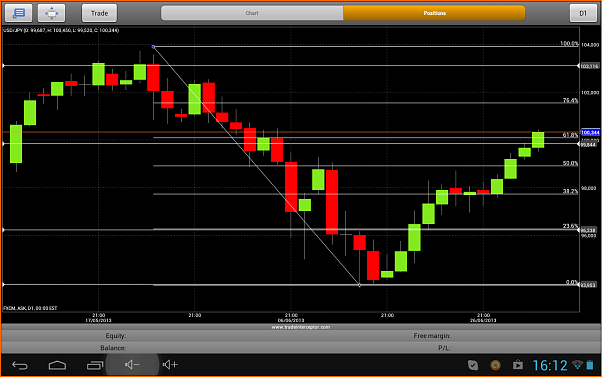Image resolution: width=602 pixels, height=377 pixels.
Task: Tap the Android home icon
Action: pos(57,365)
